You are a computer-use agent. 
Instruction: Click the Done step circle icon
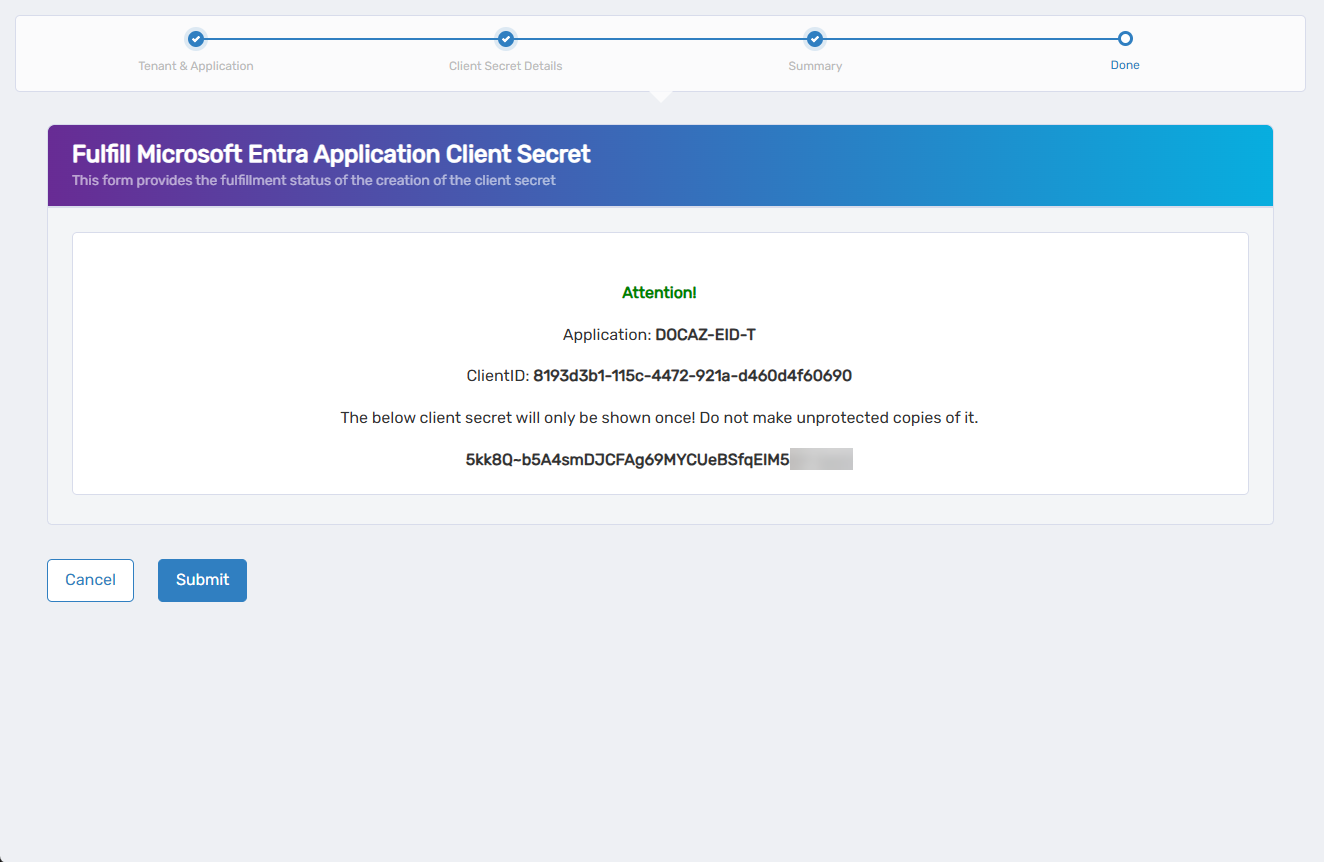(x=1125, y=39)
